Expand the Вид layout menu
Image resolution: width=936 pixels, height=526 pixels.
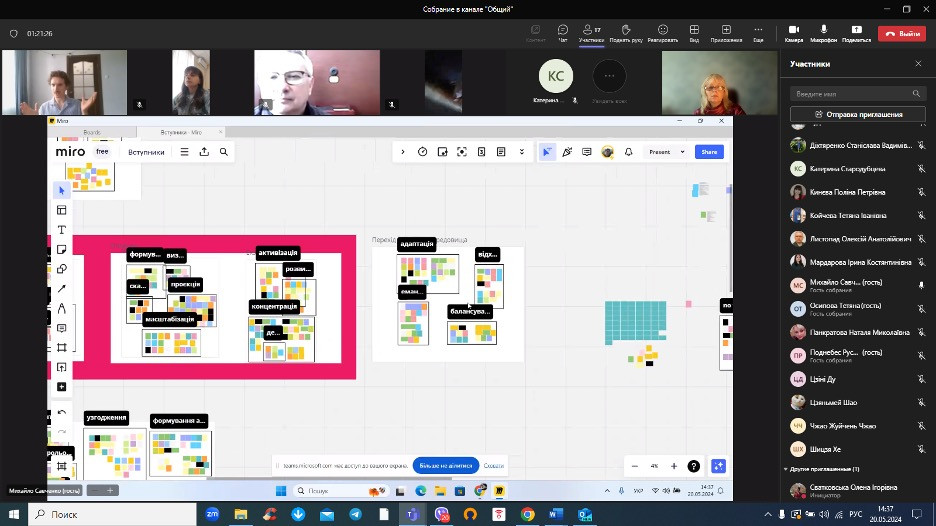694,32
